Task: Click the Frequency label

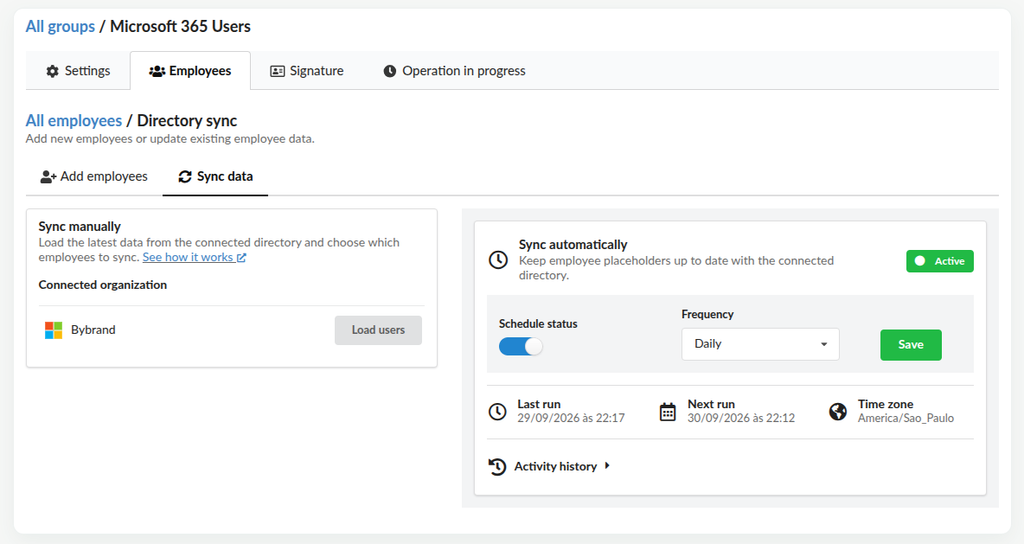Action: click(708, 315)
